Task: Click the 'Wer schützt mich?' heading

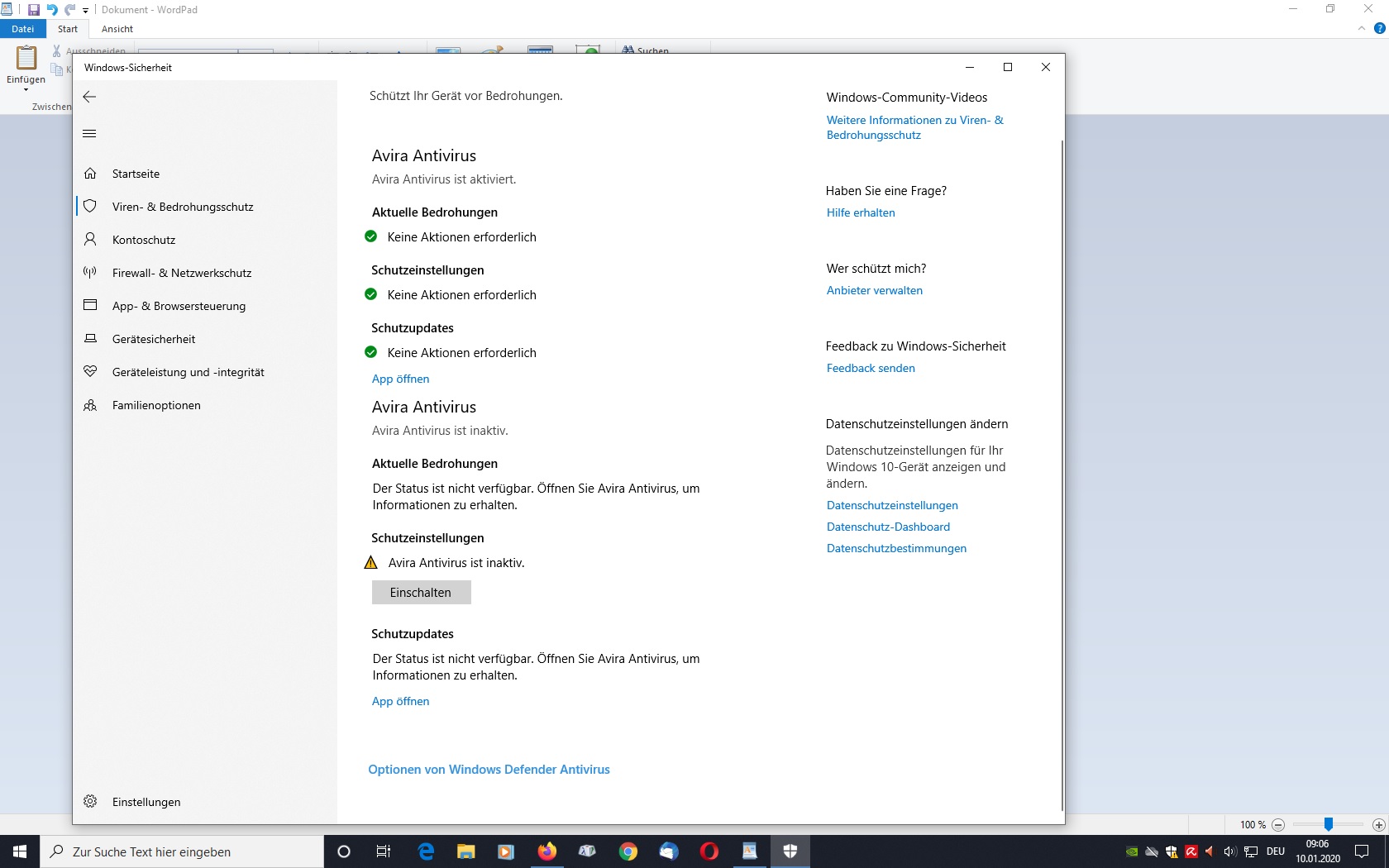Action: tap(876, 269)
